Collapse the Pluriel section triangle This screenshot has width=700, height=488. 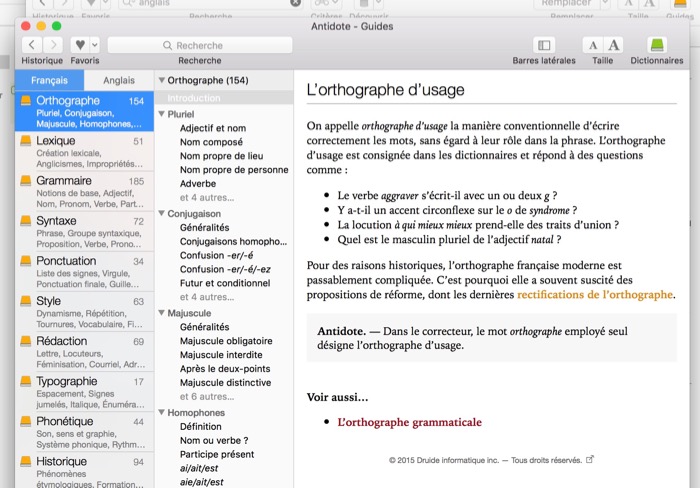coord(162,115)
